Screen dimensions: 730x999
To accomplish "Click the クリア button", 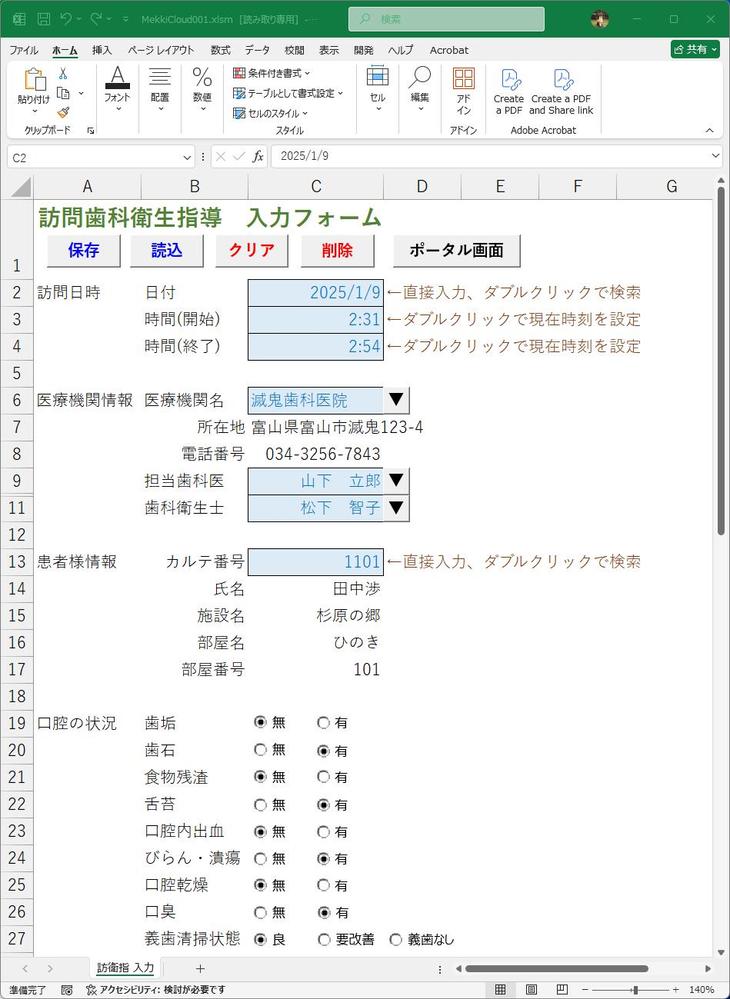I will point(252,250).
